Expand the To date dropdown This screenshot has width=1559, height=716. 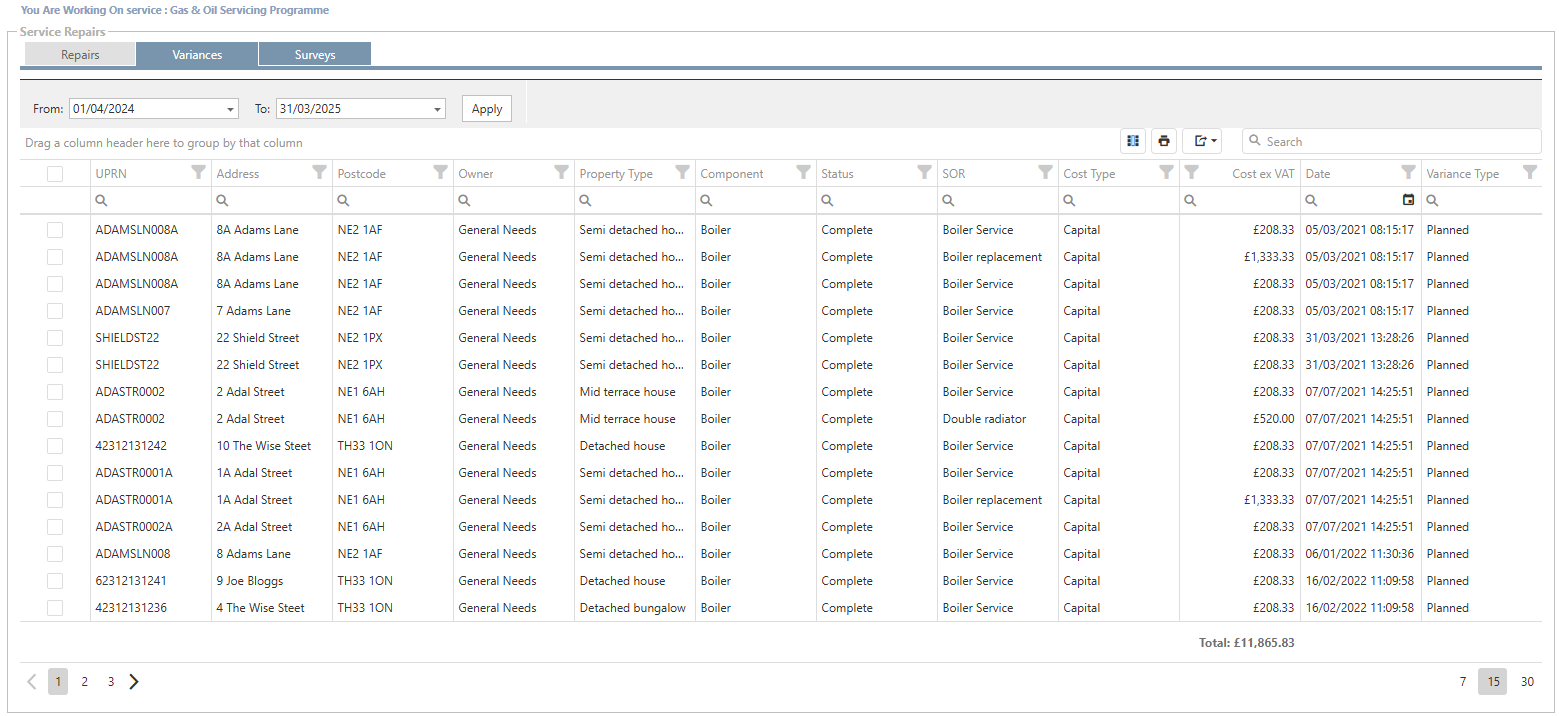438,109
